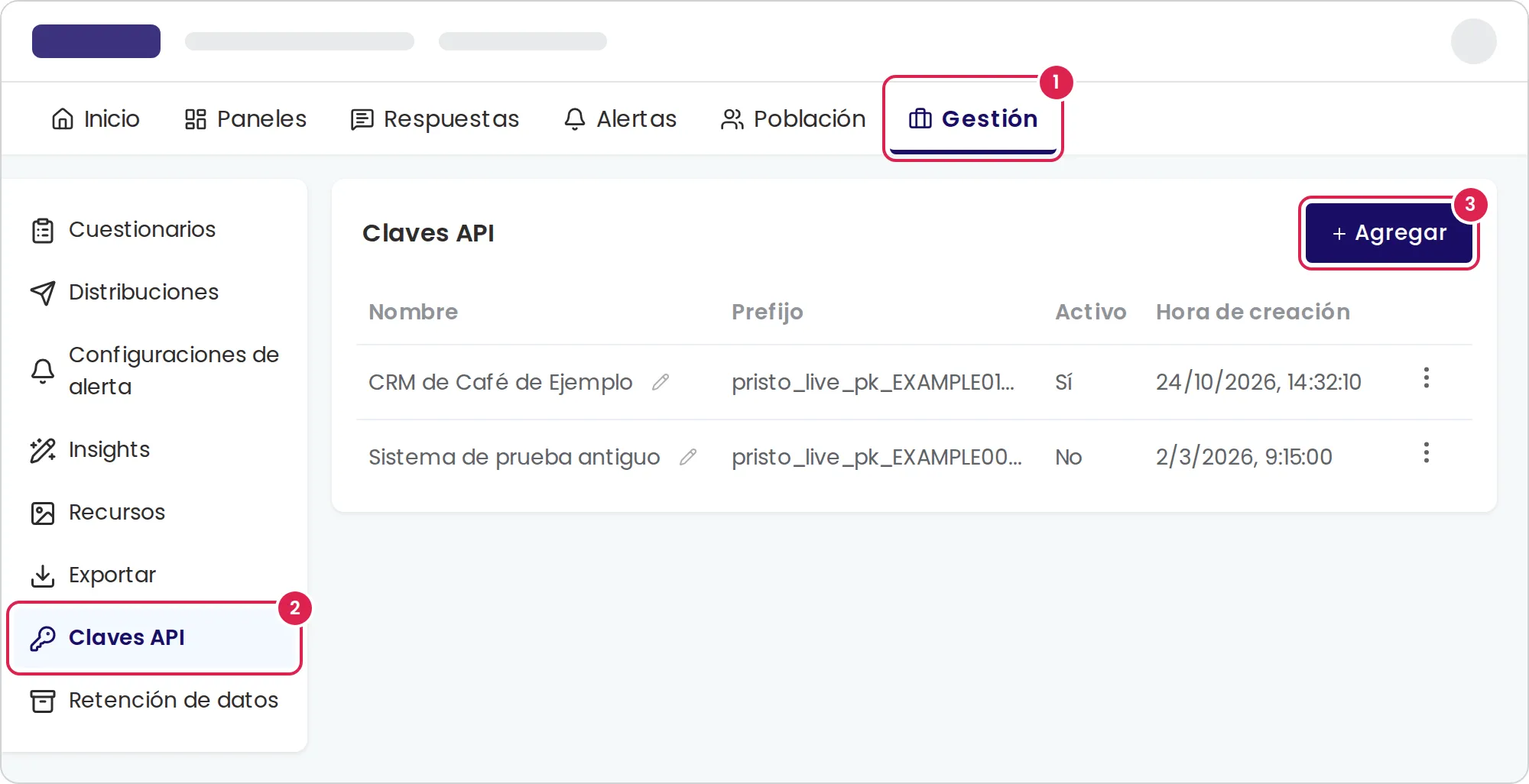Screen dimensions: 1529x784
Task: Select the Gestión tab
Action: click(x=973, y=119)
